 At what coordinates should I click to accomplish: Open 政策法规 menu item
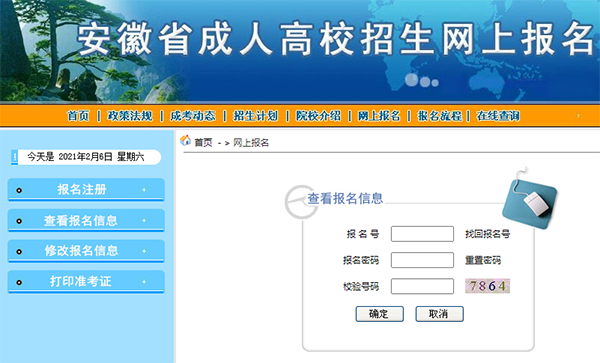(x=130, y=116)
